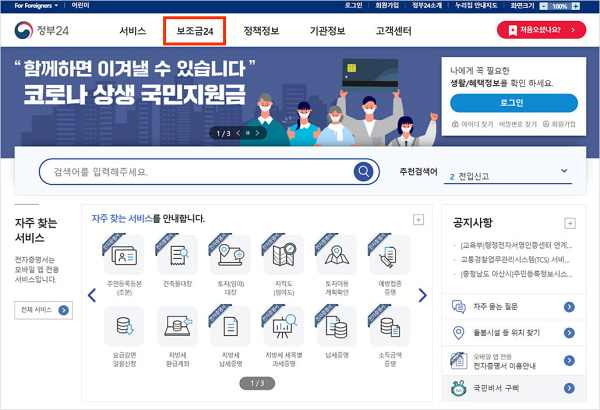Click the 어린이 link in top bar

80,6
